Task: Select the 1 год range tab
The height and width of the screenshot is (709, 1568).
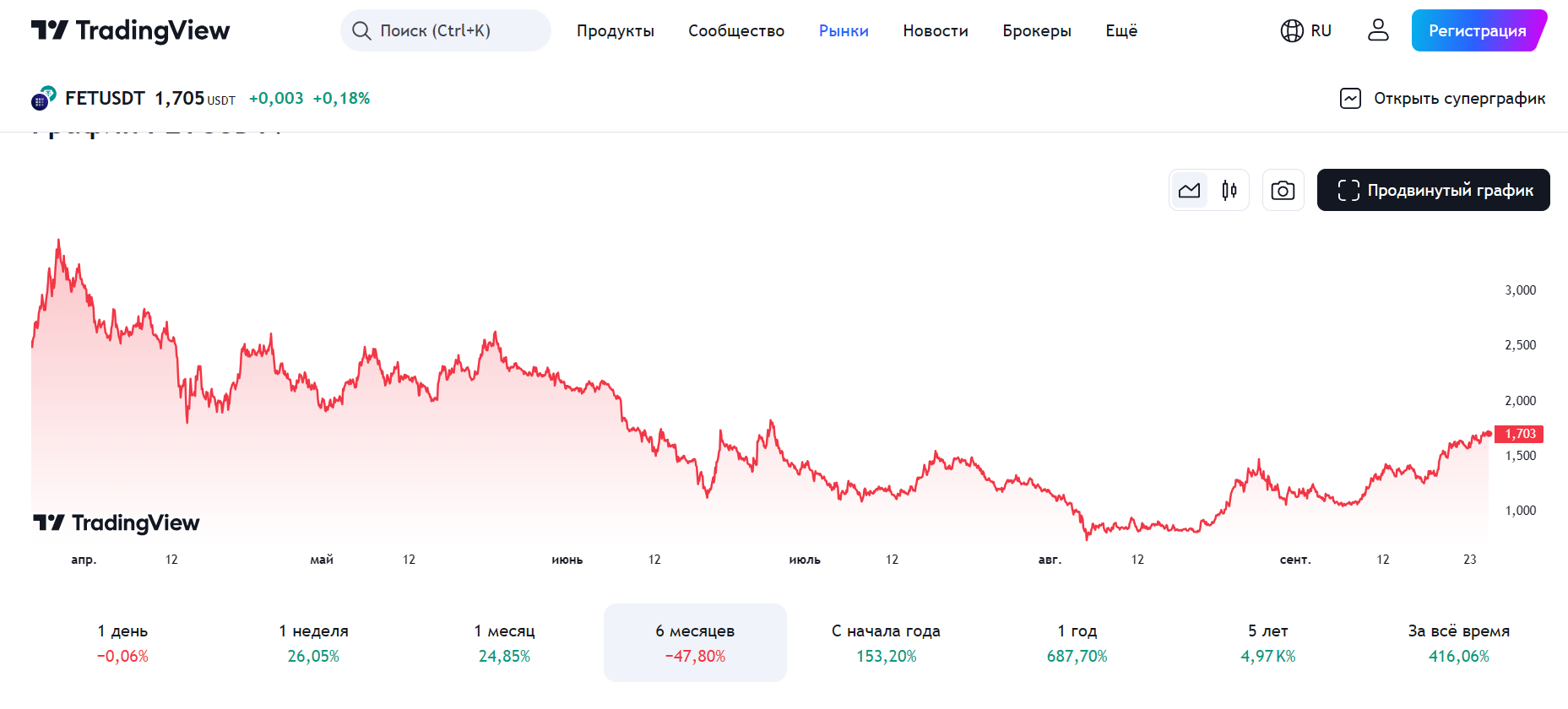Action: point(1077,642)
